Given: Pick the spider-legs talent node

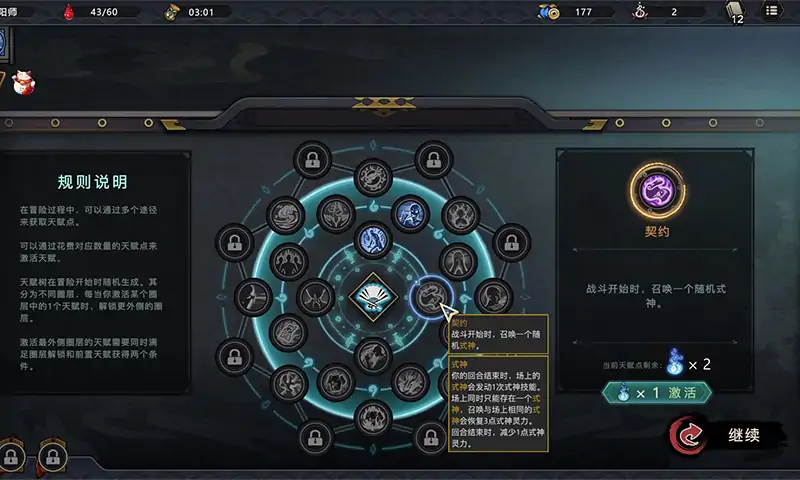Looking at the screenshot, I should click(315, 297).
